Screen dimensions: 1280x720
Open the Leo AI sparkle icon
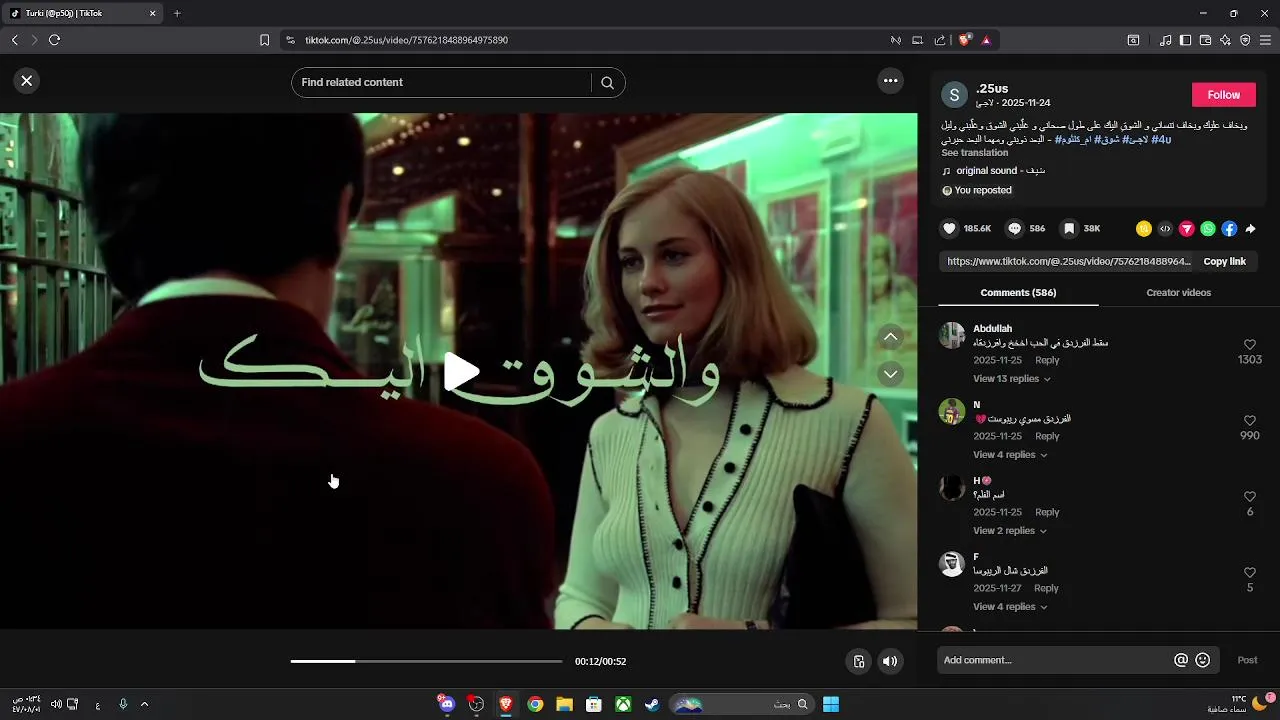[1225, 40]
